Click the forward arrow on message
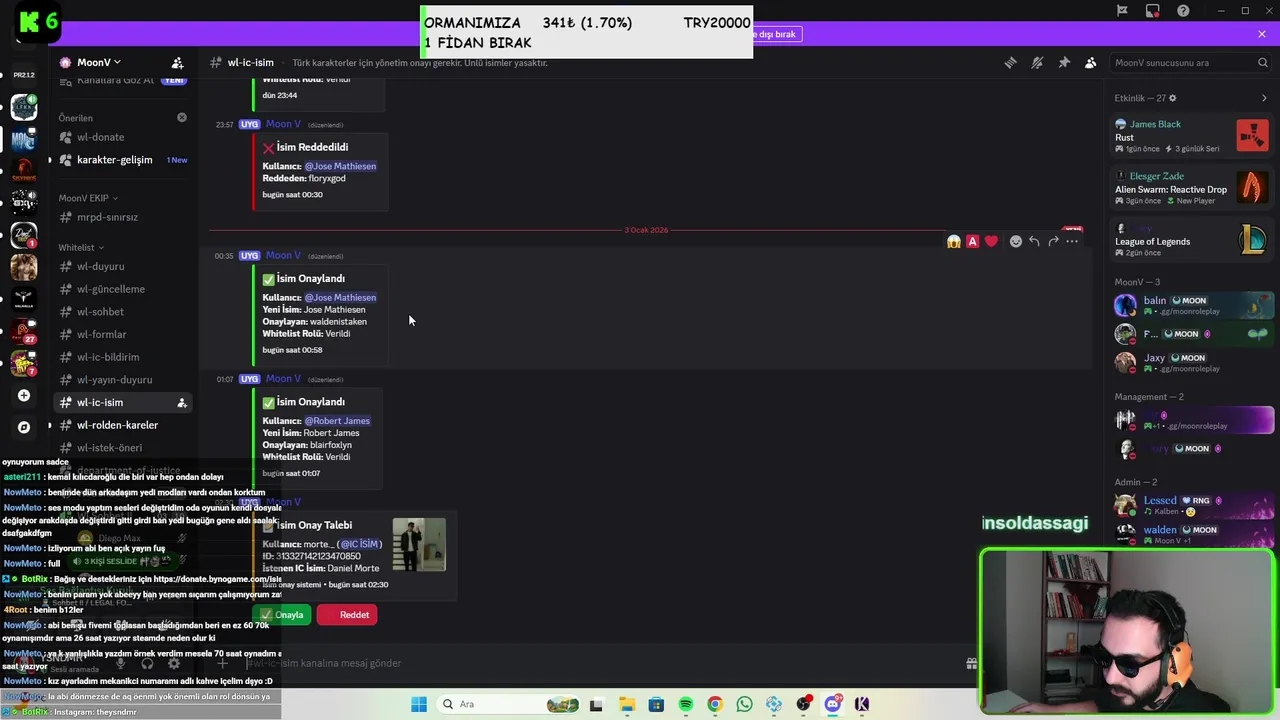This screenshot has height=720, width=1280. [x=1053, y=241]
